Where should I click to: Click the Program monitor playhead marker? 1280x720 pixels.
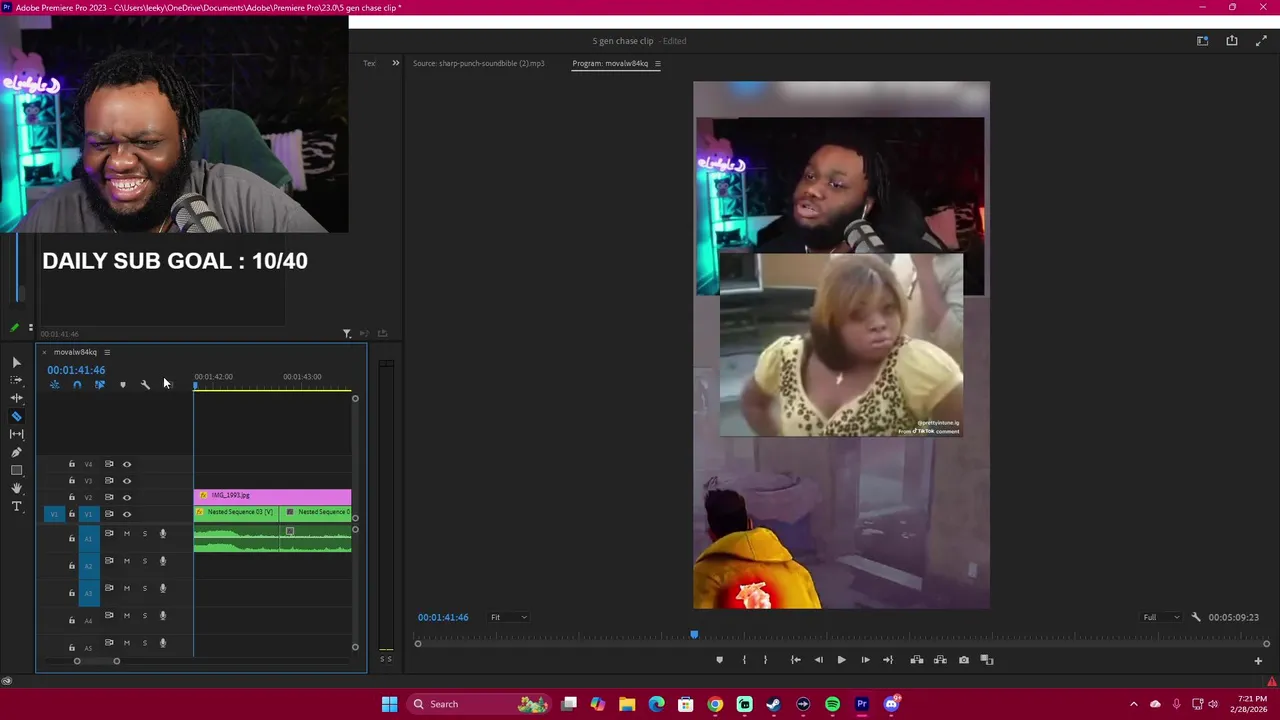coord(694,635)
